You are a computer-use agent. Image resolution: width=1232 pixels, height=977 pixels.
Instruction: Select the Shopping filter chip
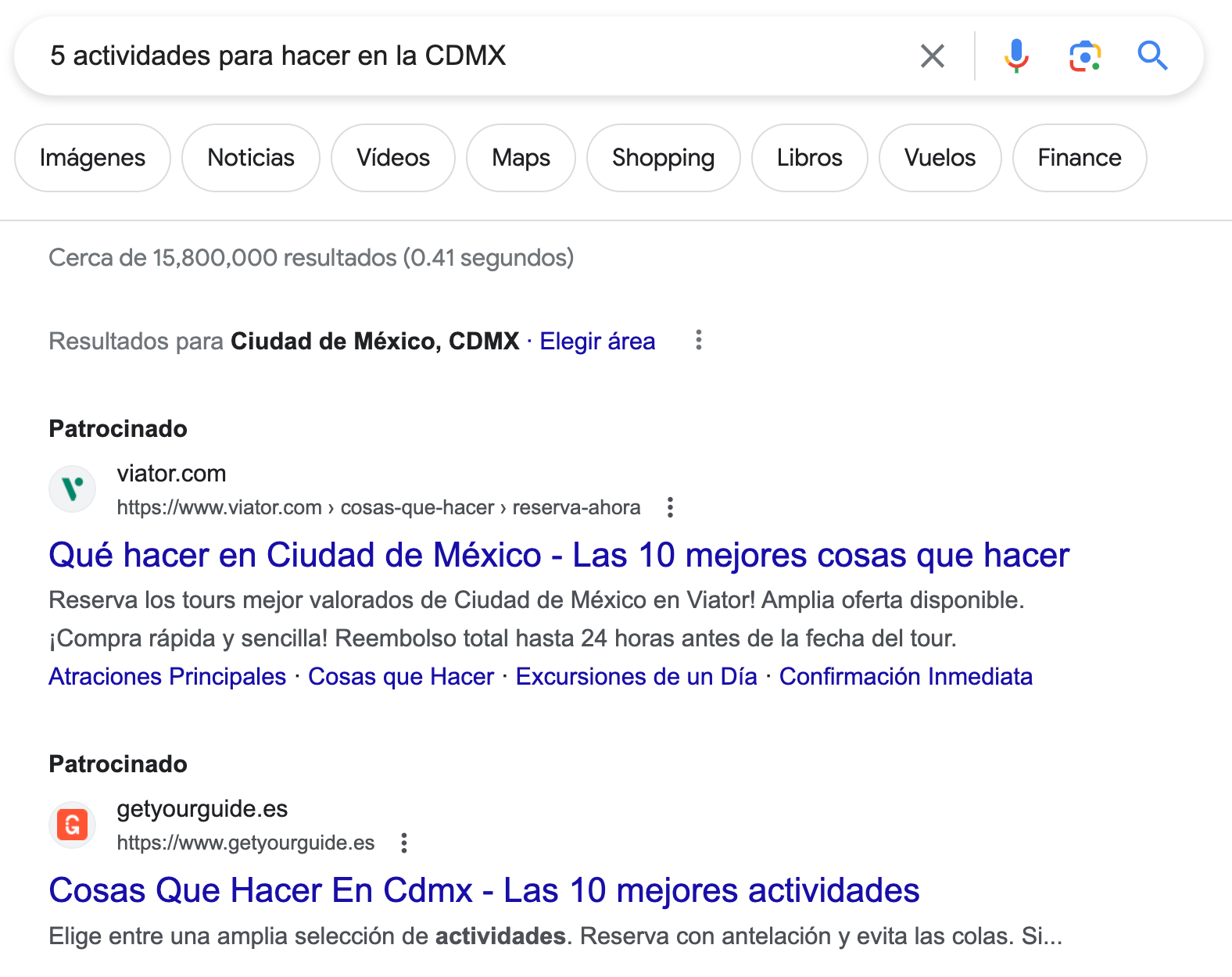pos(664,158)
